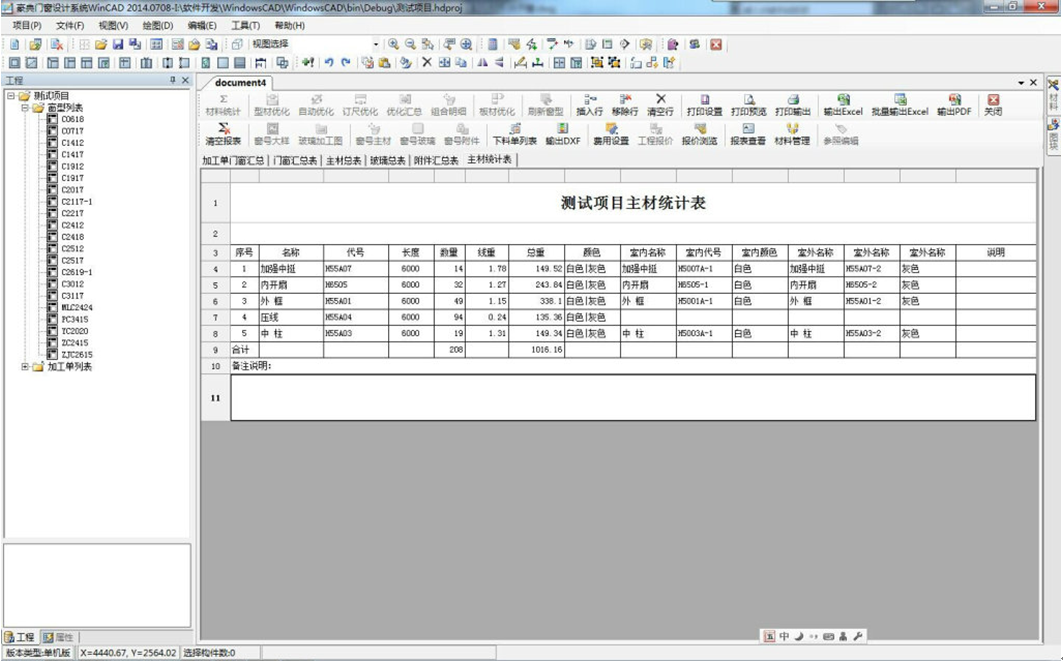Click the undo arrow icon

tap(329, 62)
